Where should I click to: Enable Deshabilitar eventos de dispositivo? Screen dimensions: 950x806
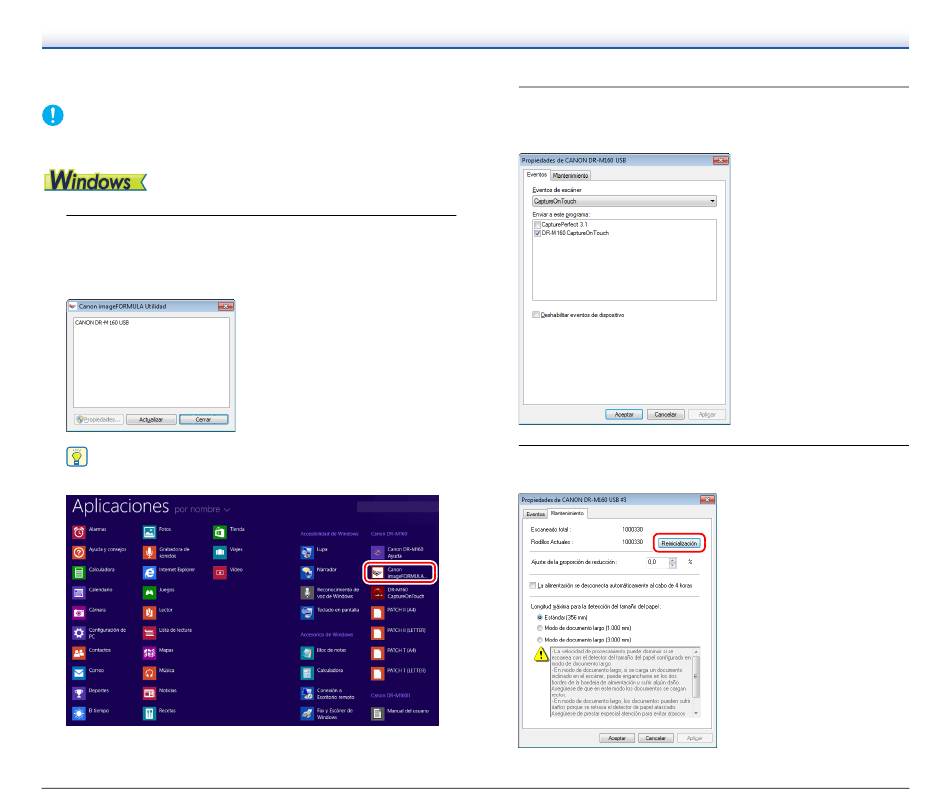click(536, 315)
